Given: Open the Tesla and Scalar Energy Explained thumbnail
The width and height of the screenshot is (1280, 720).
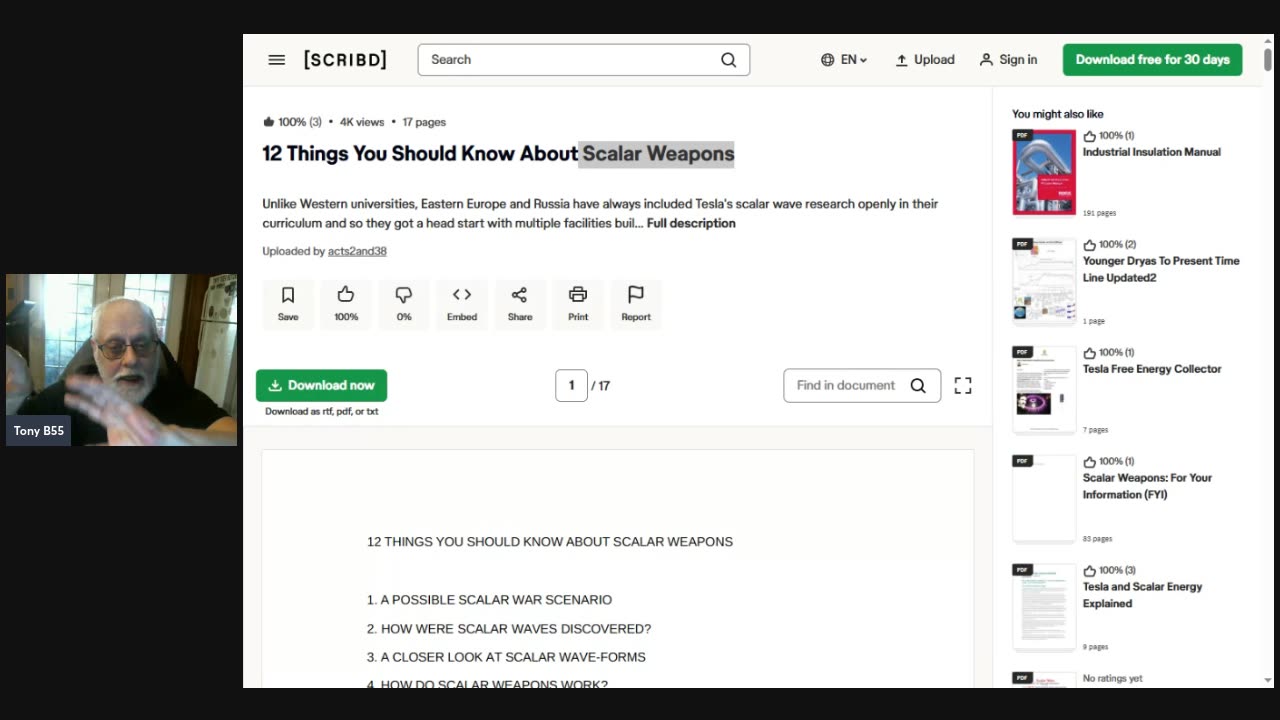Looking at the screenshot, I should tap(1044, 607).
